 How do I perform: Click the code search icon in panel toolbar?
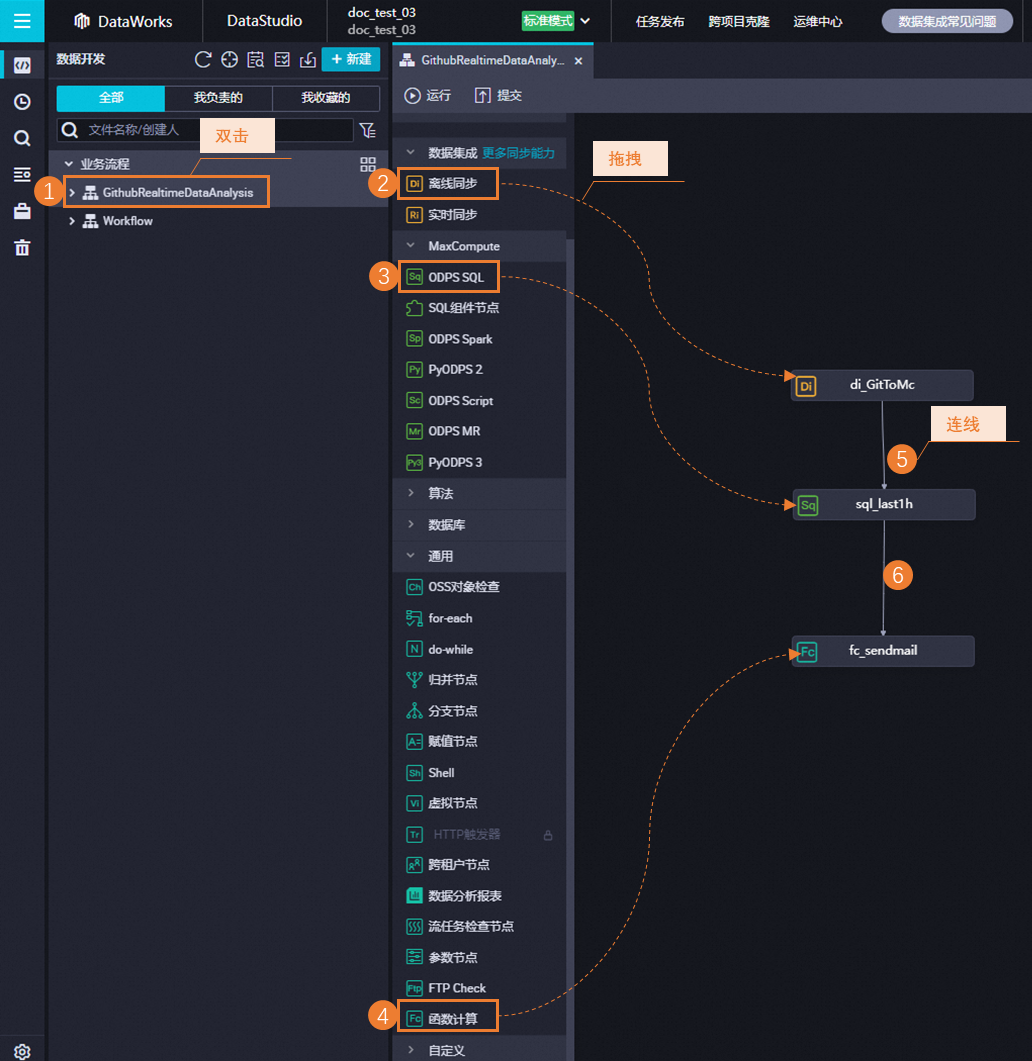point(256,60)
